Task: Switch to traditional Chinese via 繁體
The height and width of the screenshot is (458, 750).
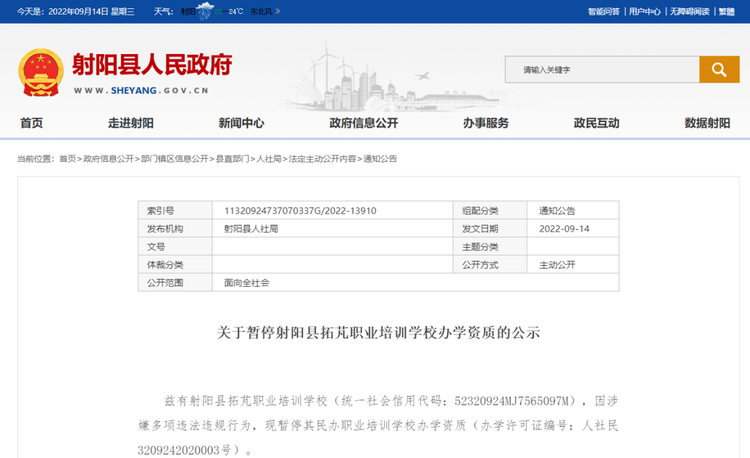Action: pos(727,11)
